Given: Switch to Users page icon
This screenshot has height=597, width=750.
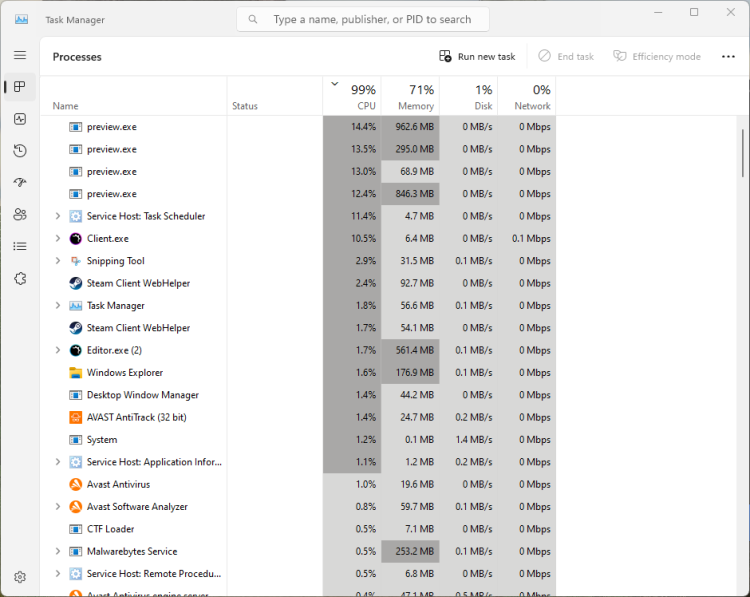Looking at the screenshot, I should [x=20, y=214].
